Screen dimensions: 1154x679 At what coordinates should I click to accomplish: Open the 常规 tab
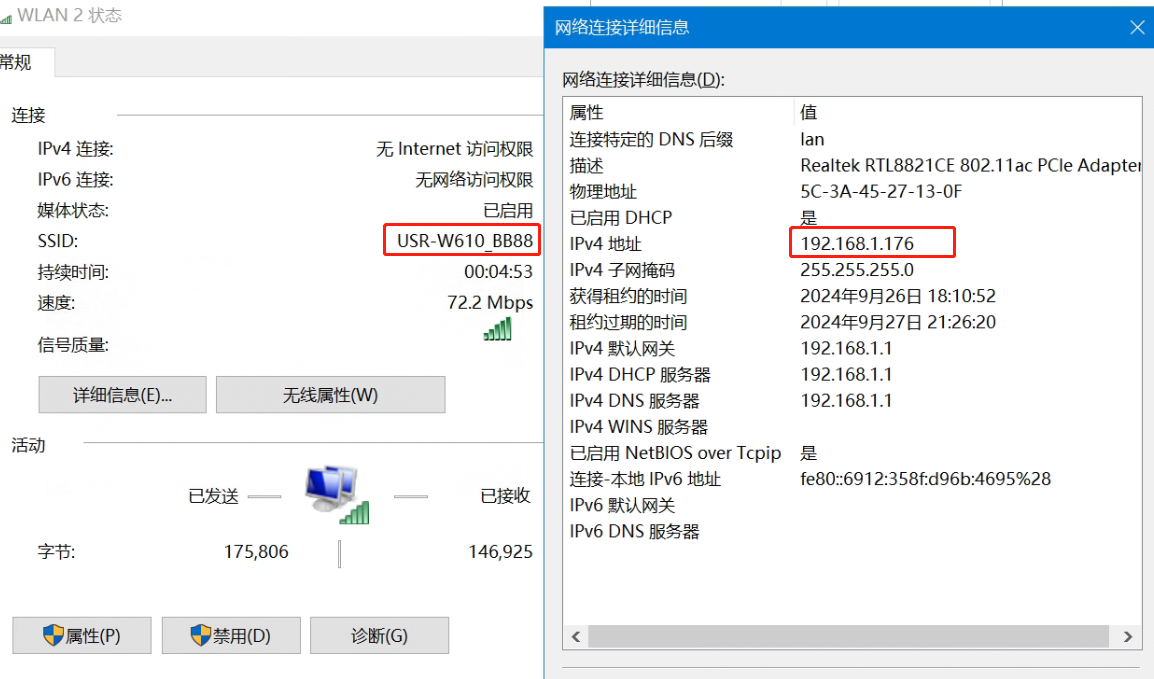tap(20, 63)
